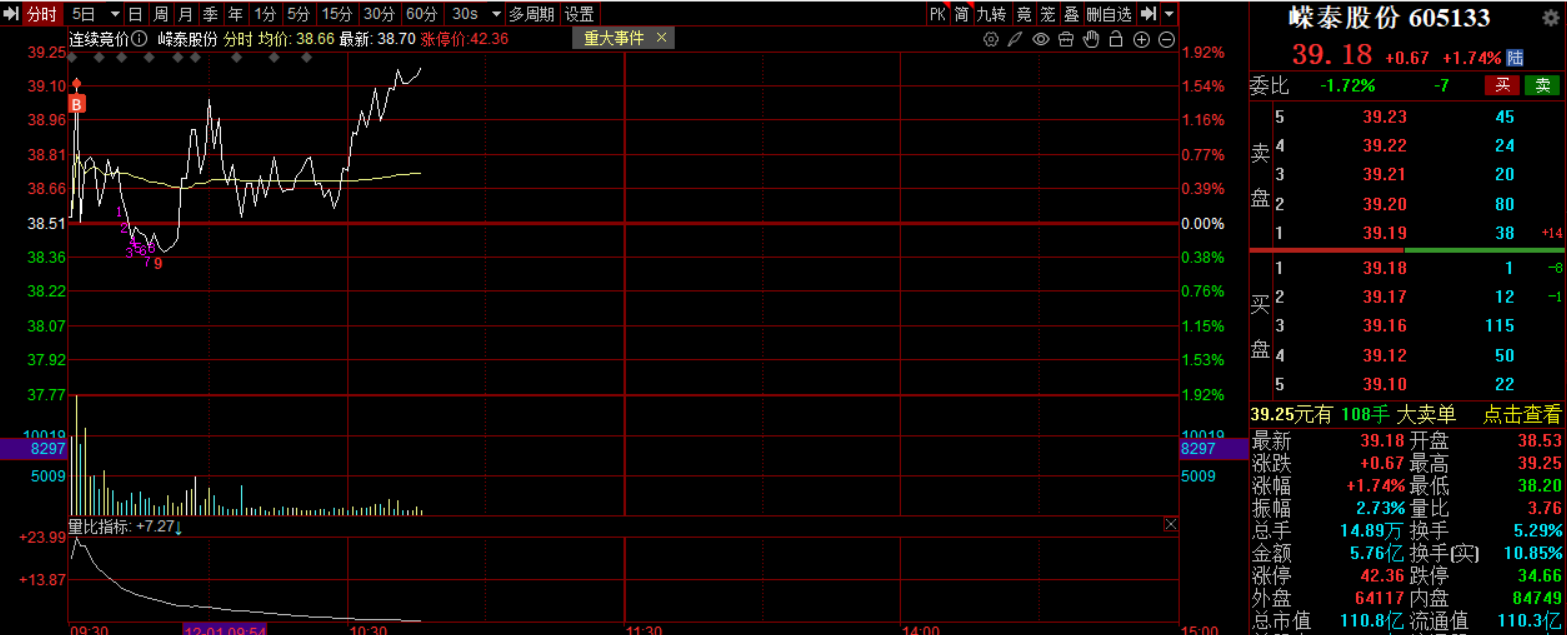Click the 委比 -1.72% value
The image size is (1567, 635).
point(1347,86)
